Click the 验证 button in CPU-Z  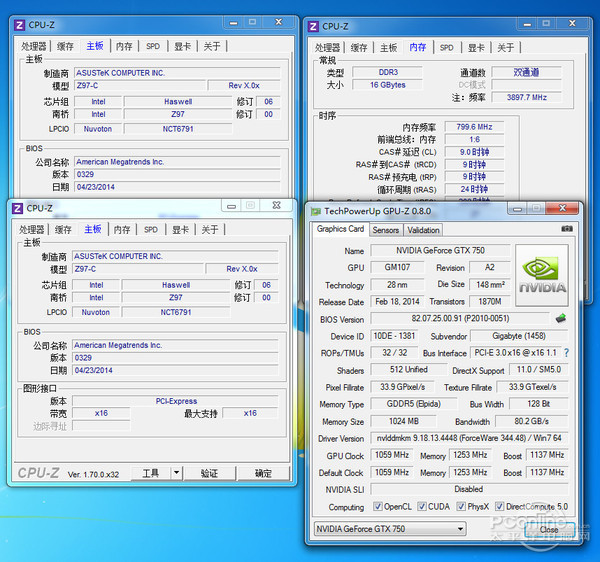[x=209, y=474]
